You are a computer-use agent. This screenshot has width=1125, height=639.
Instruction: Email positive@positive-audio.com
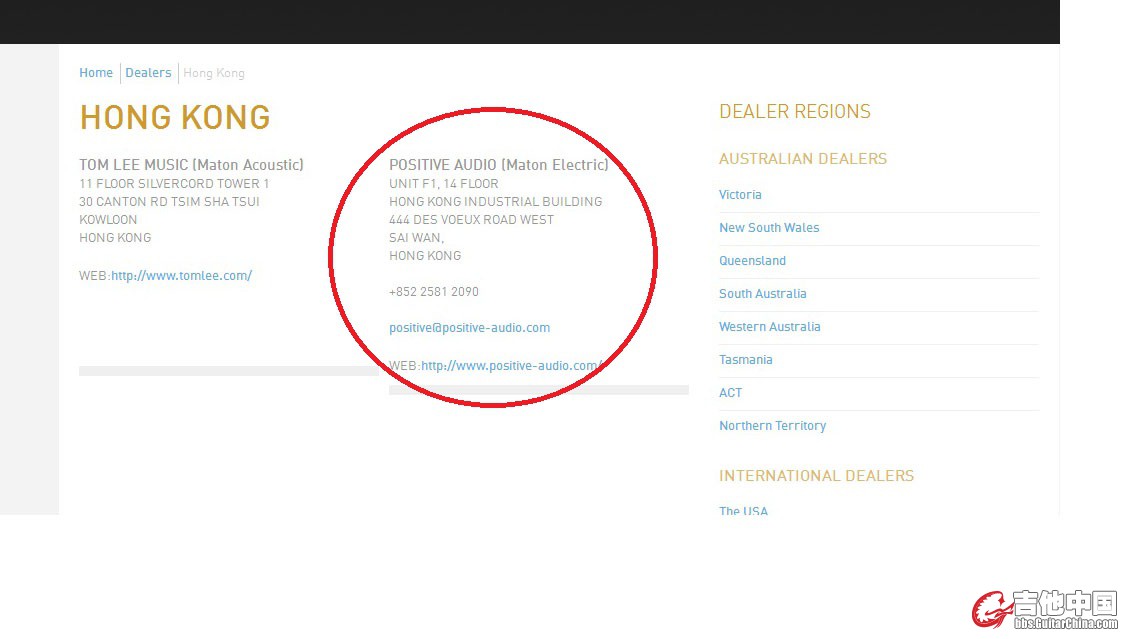tap(469, 328)
